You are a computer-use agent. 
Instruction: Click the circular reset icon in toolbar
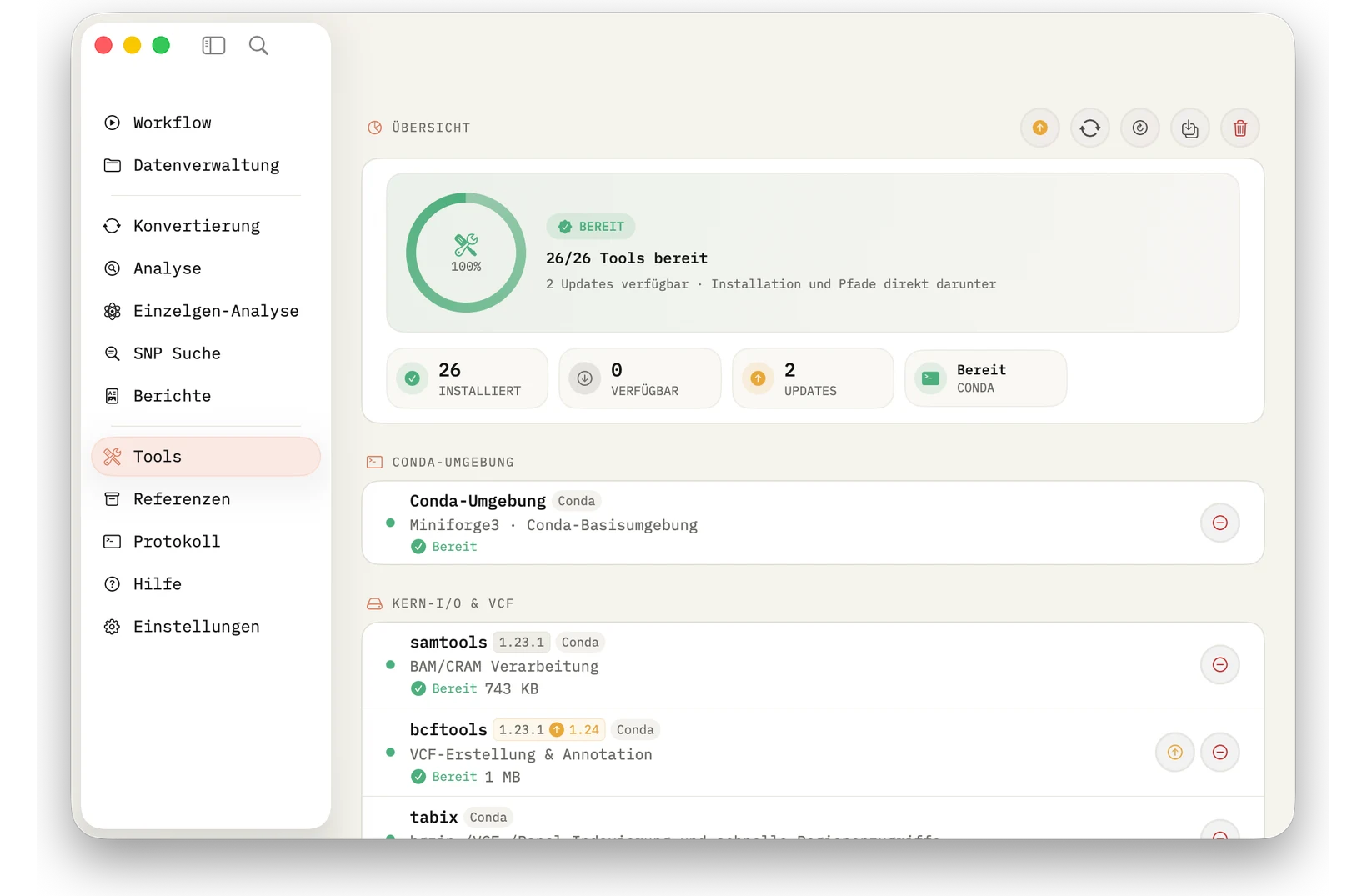click(1139, 128)
